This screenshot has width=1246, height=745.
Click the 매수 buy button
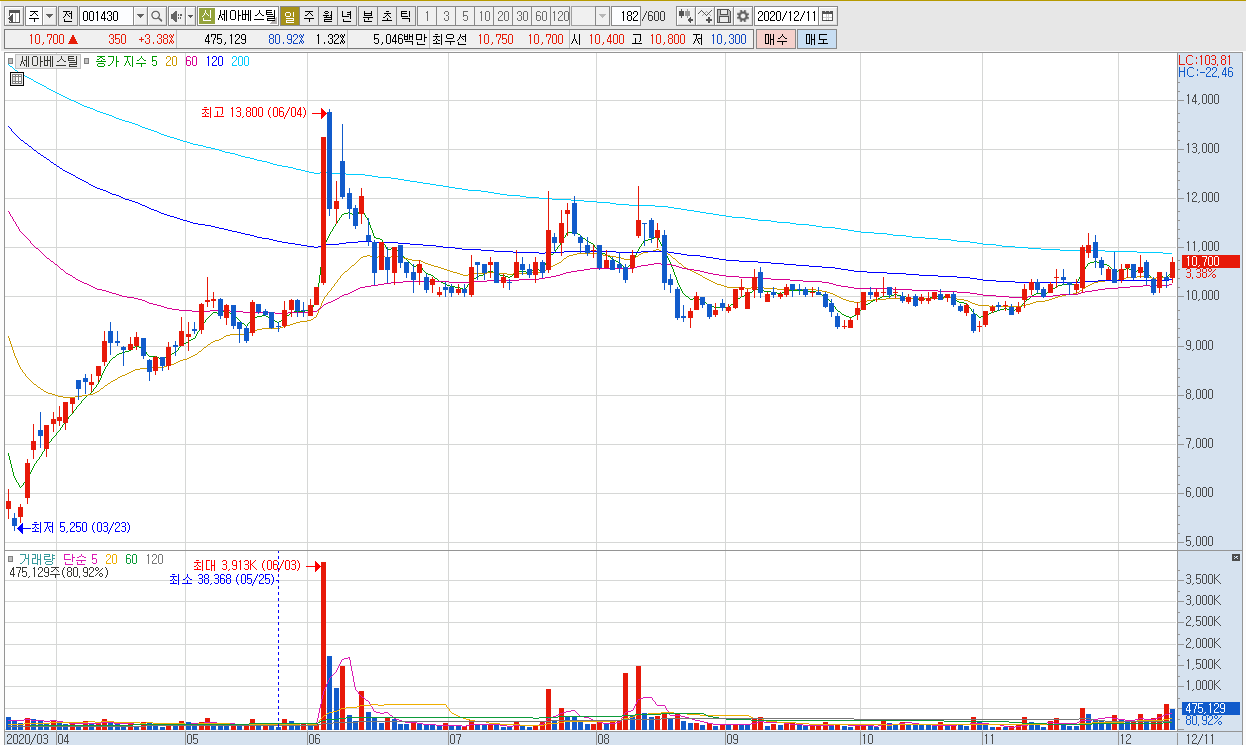[776, 39]
